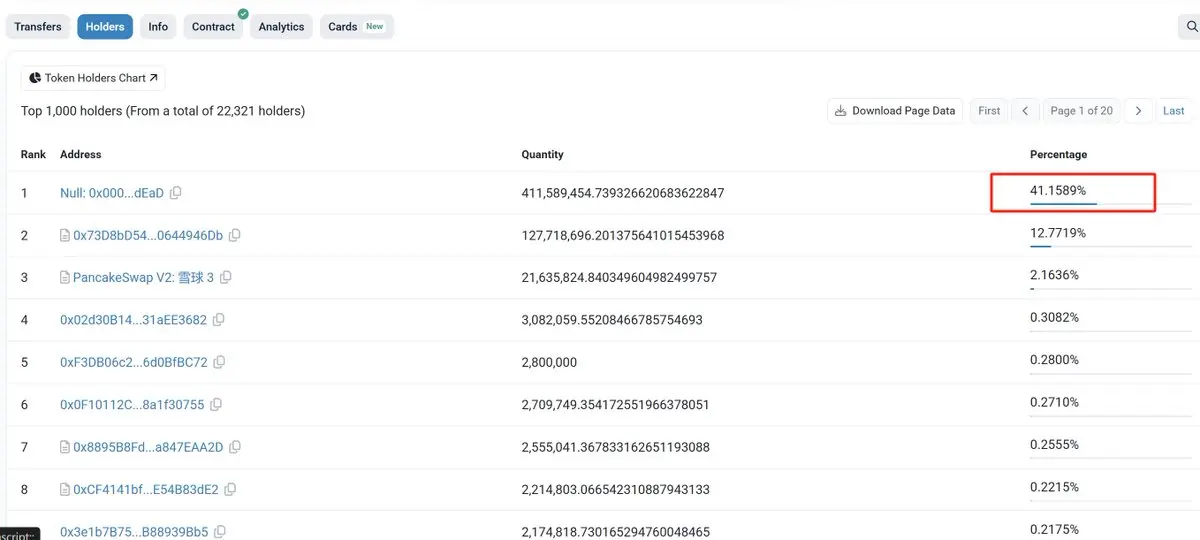Click the Rank column header

tap(33, 155)
